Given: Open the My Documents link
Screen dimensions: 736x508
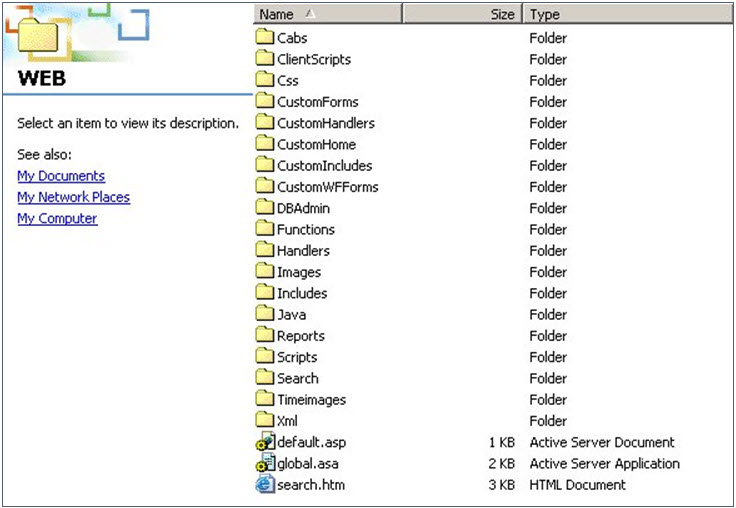Looking at the screenshot, I should click(61, 176).
